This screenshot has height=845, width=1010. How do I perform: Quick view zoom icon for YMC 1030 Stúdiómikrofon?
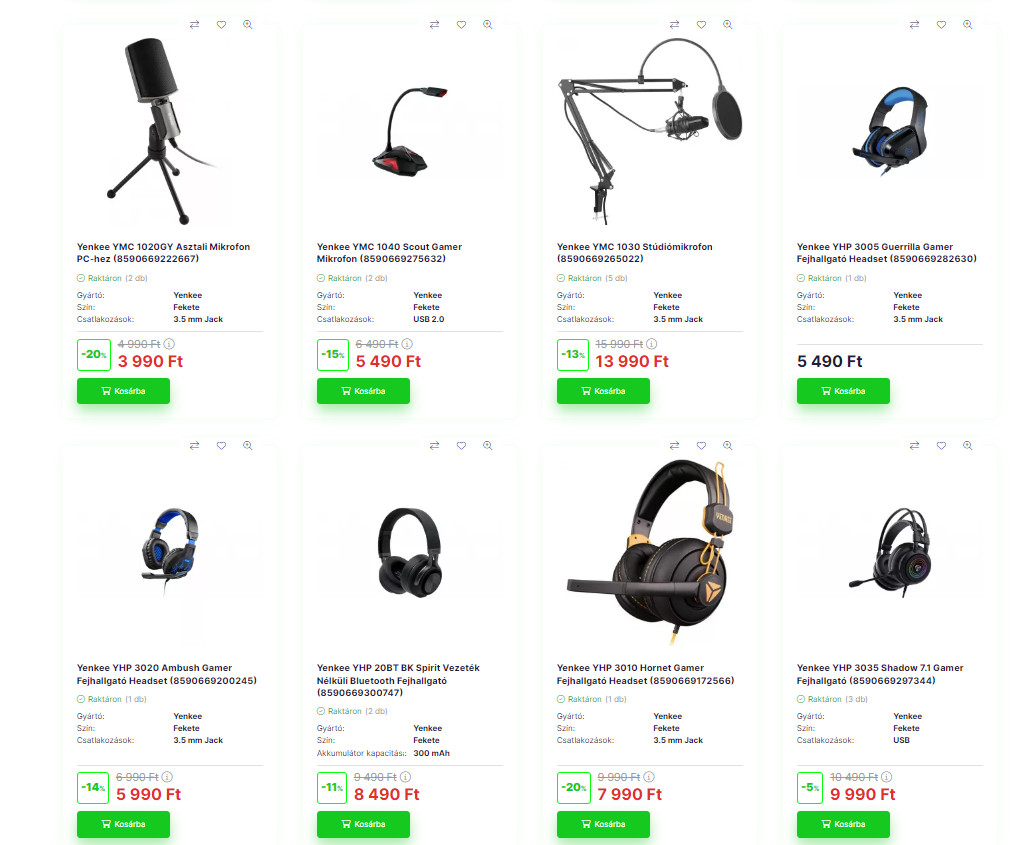tap(728, 24)
